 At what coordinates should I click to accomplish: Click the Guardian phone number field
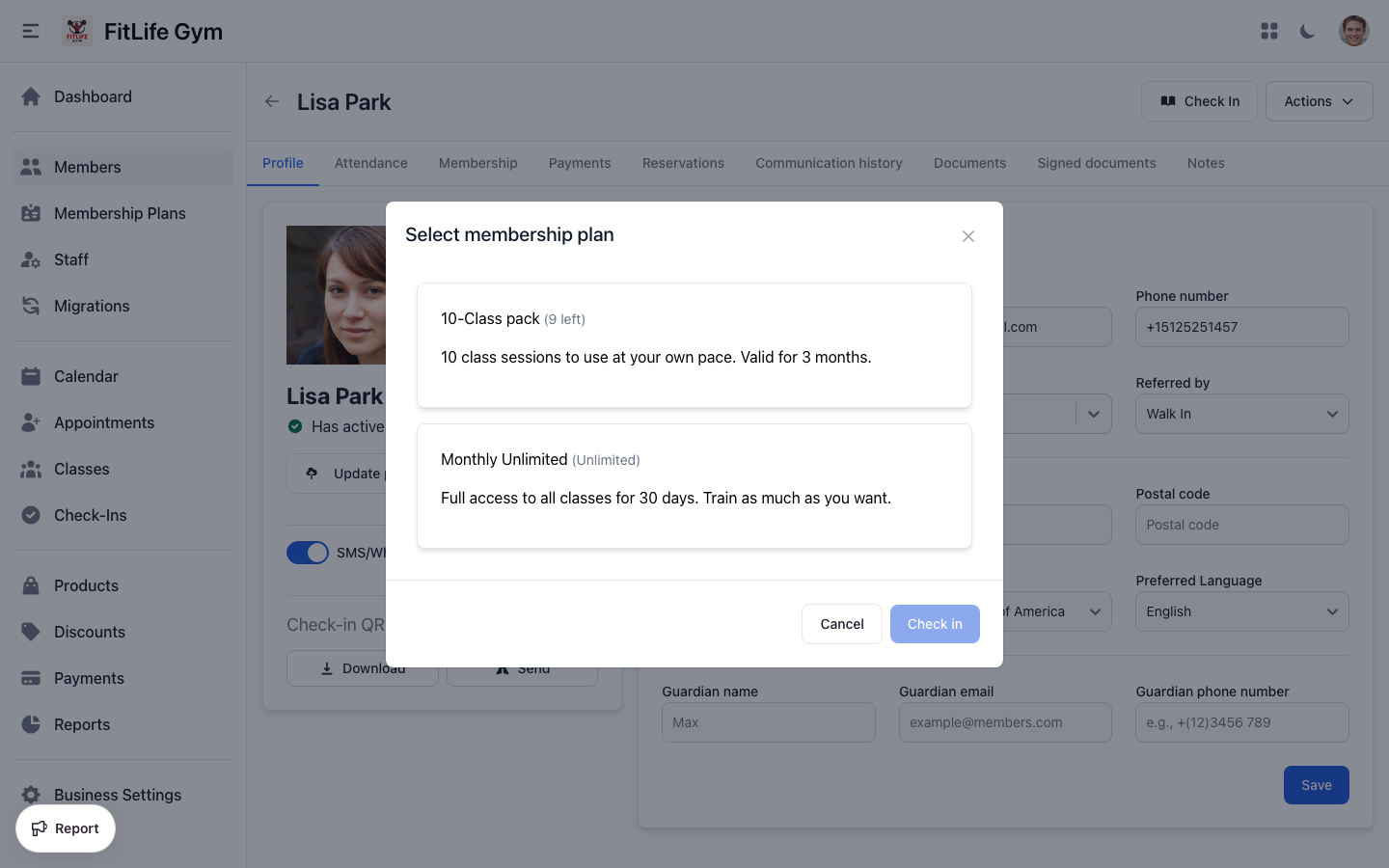coord(1241,722)
